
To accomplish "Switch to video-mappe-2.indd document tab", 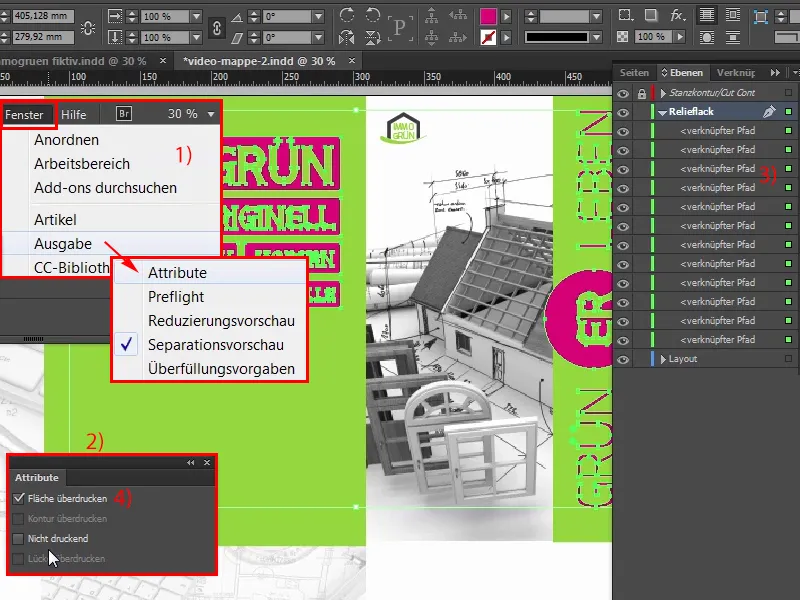I will click(259, 61).
